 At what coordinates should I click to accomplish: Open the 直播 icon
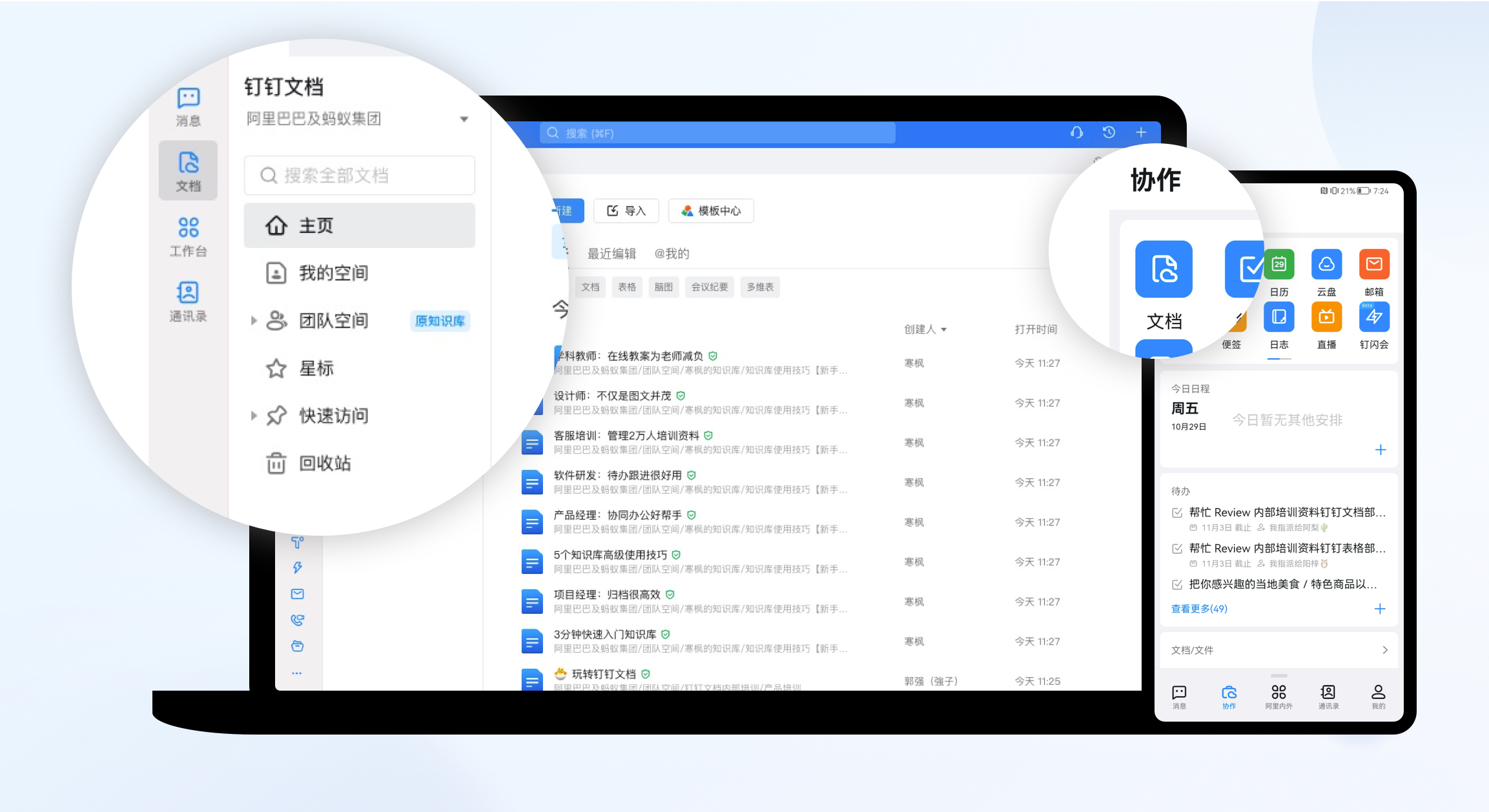[1326, 317]
